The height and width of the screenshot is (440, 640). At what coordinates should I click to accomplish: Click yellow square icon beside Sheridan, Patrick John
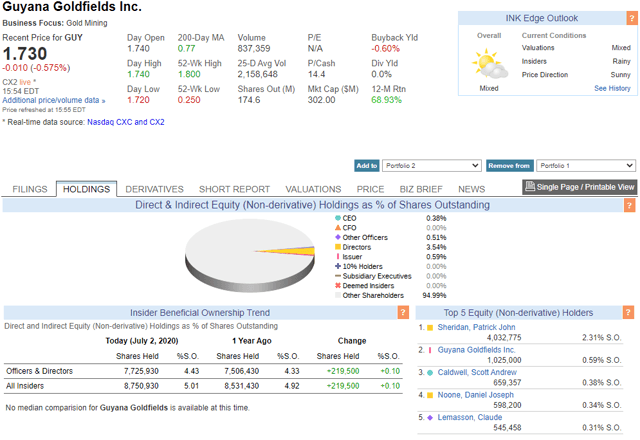[430, 327]
